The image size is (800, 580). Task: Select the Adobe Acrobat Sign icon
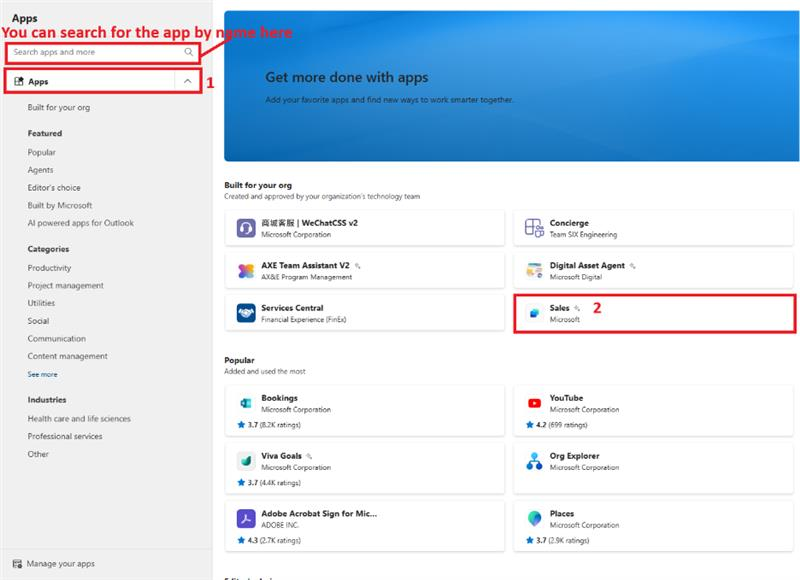pyautogui.click(x=246, y=518)
